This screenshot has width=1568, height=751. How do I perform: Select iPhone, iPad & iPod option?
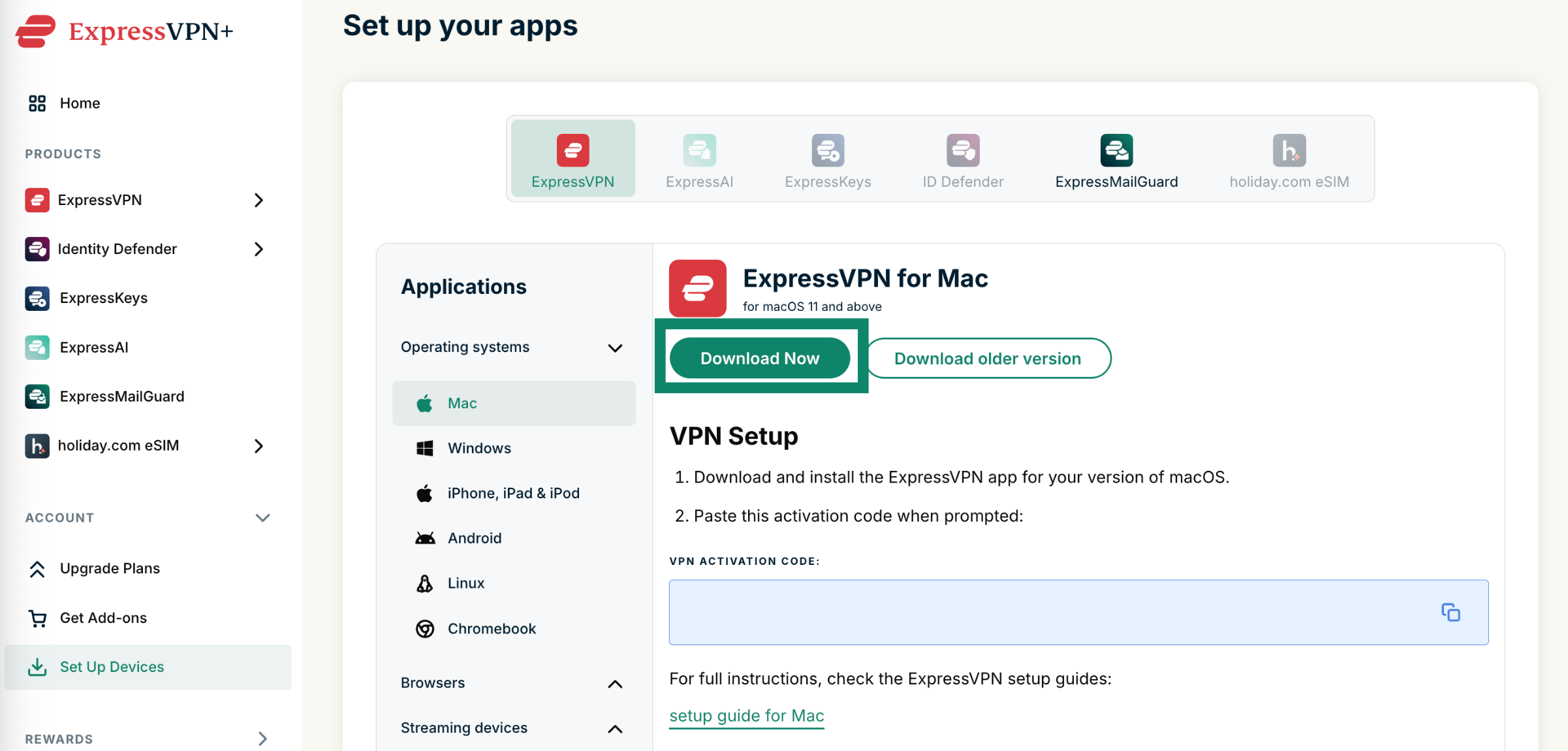coord(514,493)
